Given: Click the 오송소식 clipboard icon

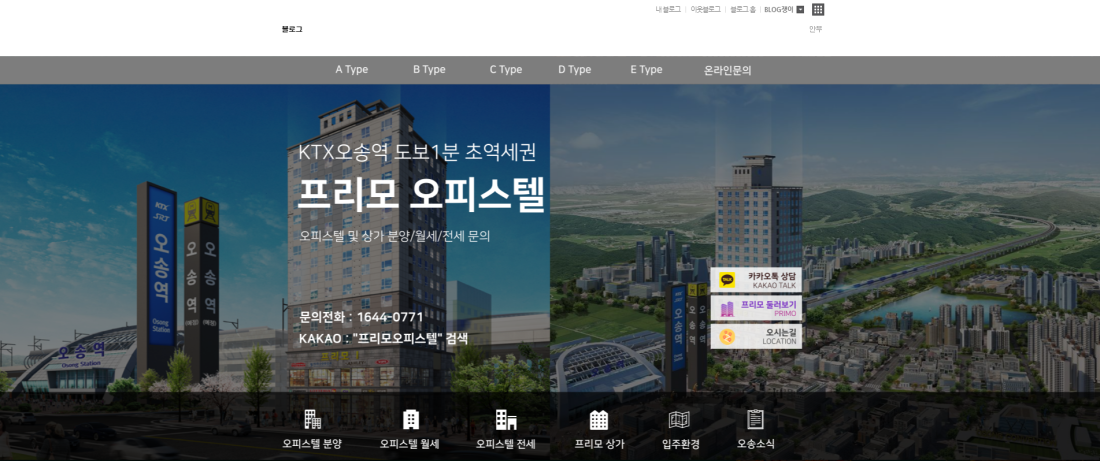Looking at the screenshot, I should (x=755, y=419).
